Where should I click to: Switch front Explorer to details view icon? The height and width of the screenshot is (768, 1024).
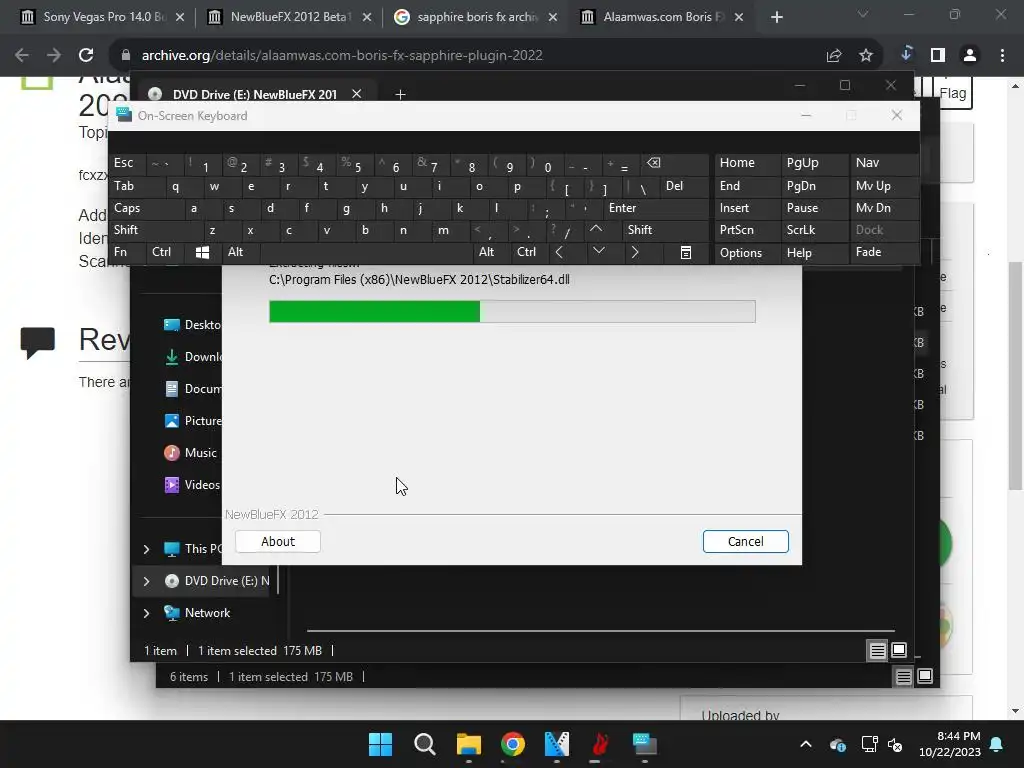pyautogui.click(x=877, y=650)
